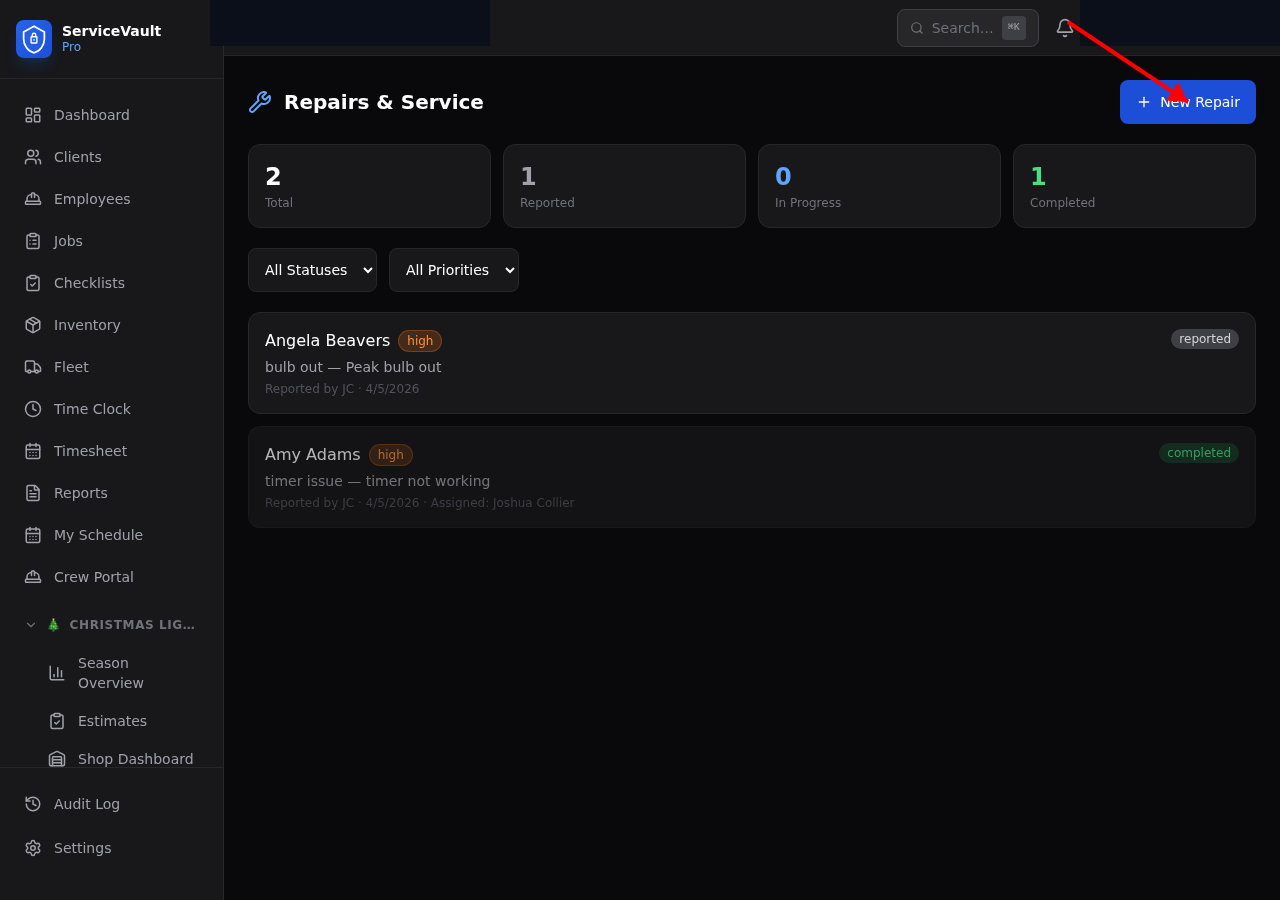Click the notification bell icon
The width and height of the screenshot is (1280, 900).
click(1065, 28)
